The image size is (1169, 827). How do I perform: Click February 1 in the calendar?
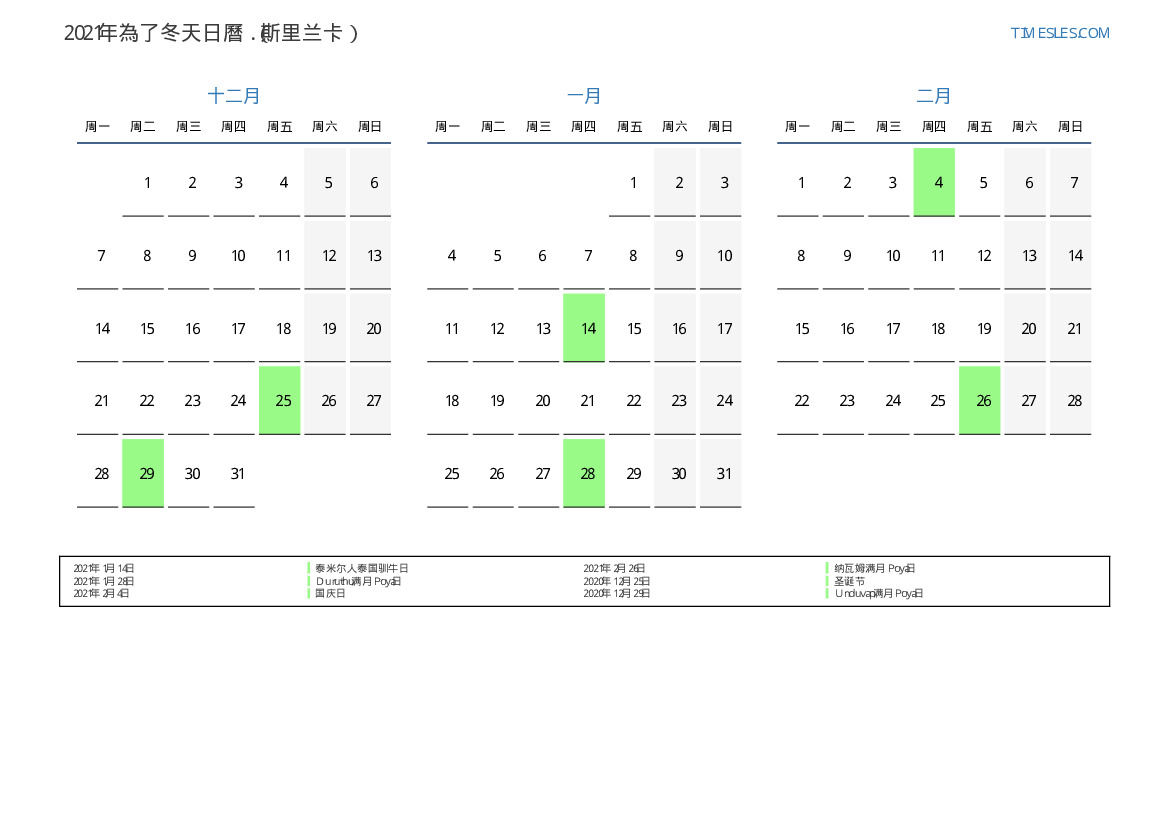[798, 182]
